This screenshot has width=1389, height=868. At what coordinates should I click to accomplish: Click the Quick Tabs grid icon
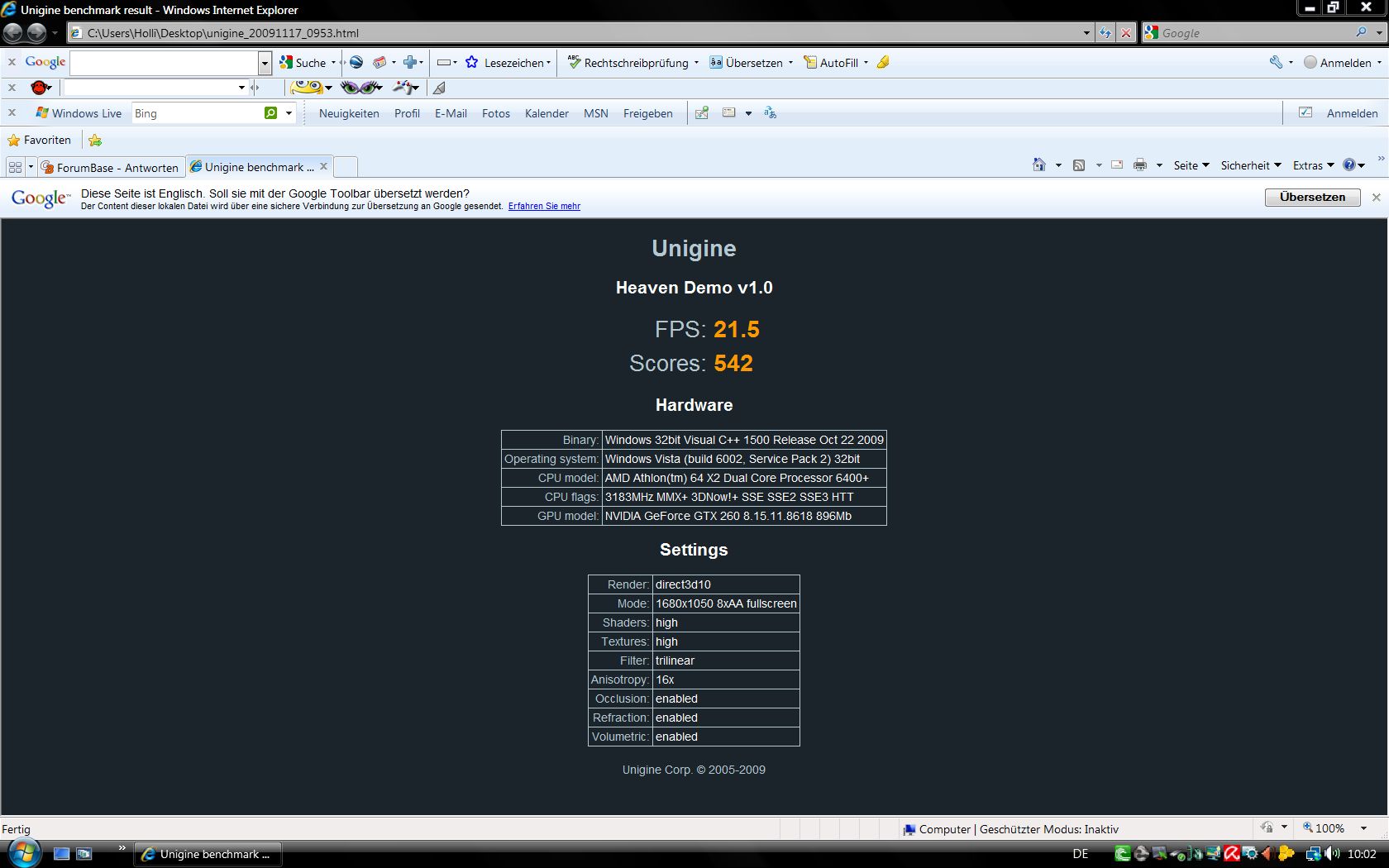(15, 167)
